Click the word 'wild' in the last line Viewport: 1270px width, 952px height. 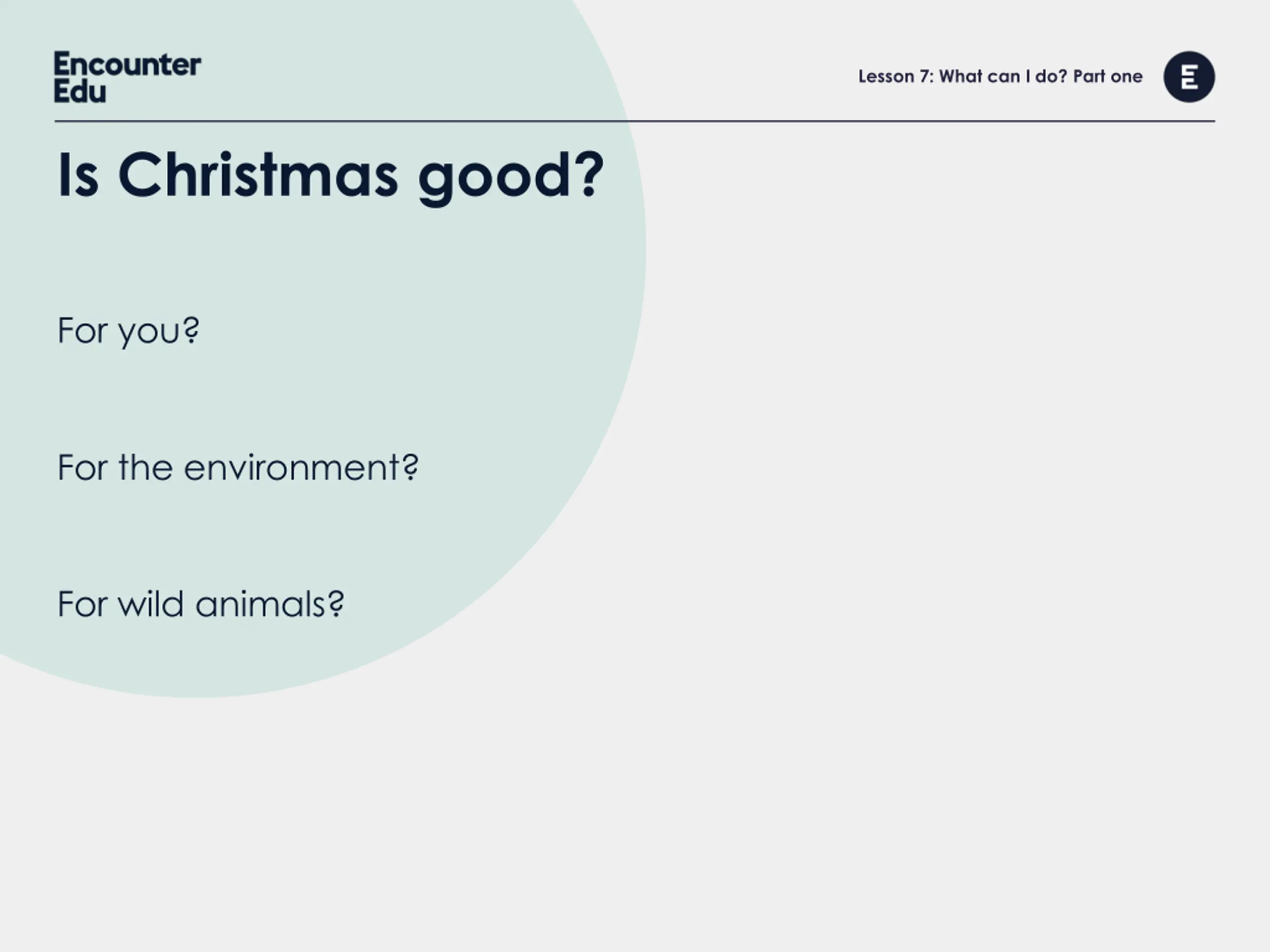(150, 604)
